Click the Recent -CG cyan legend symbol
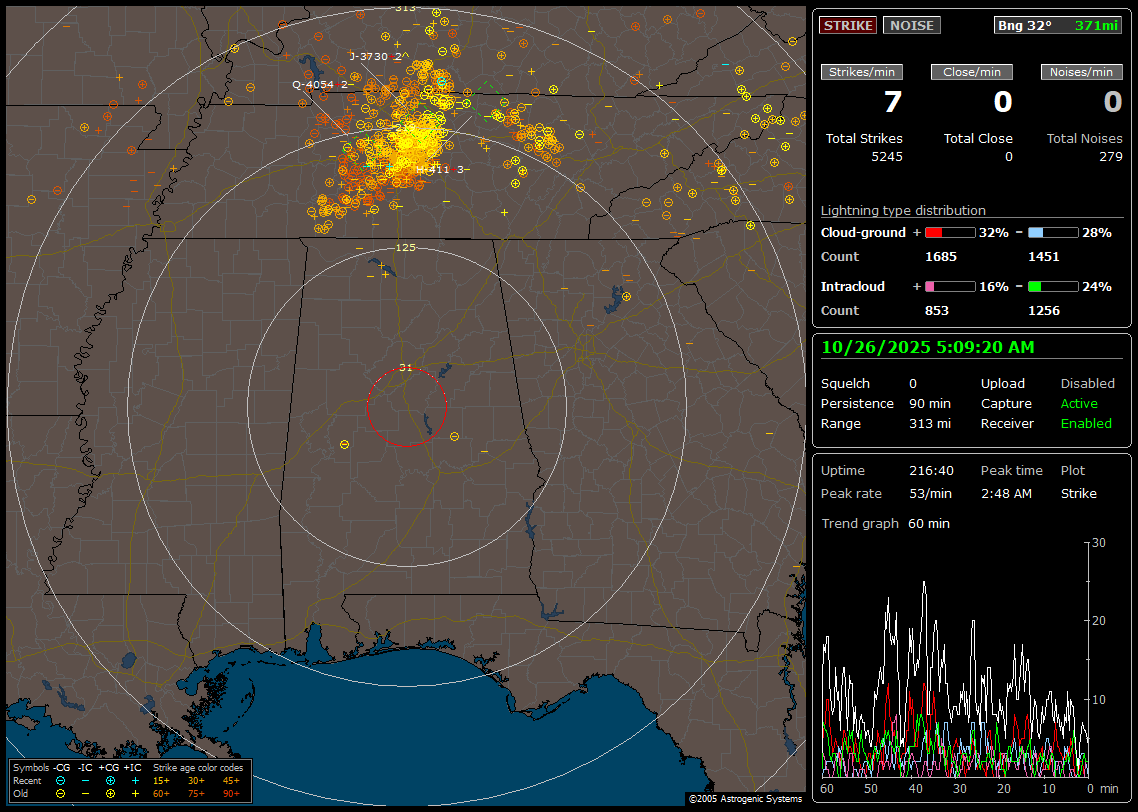This screenshot has height=812, width=1138. click(61, 780)
